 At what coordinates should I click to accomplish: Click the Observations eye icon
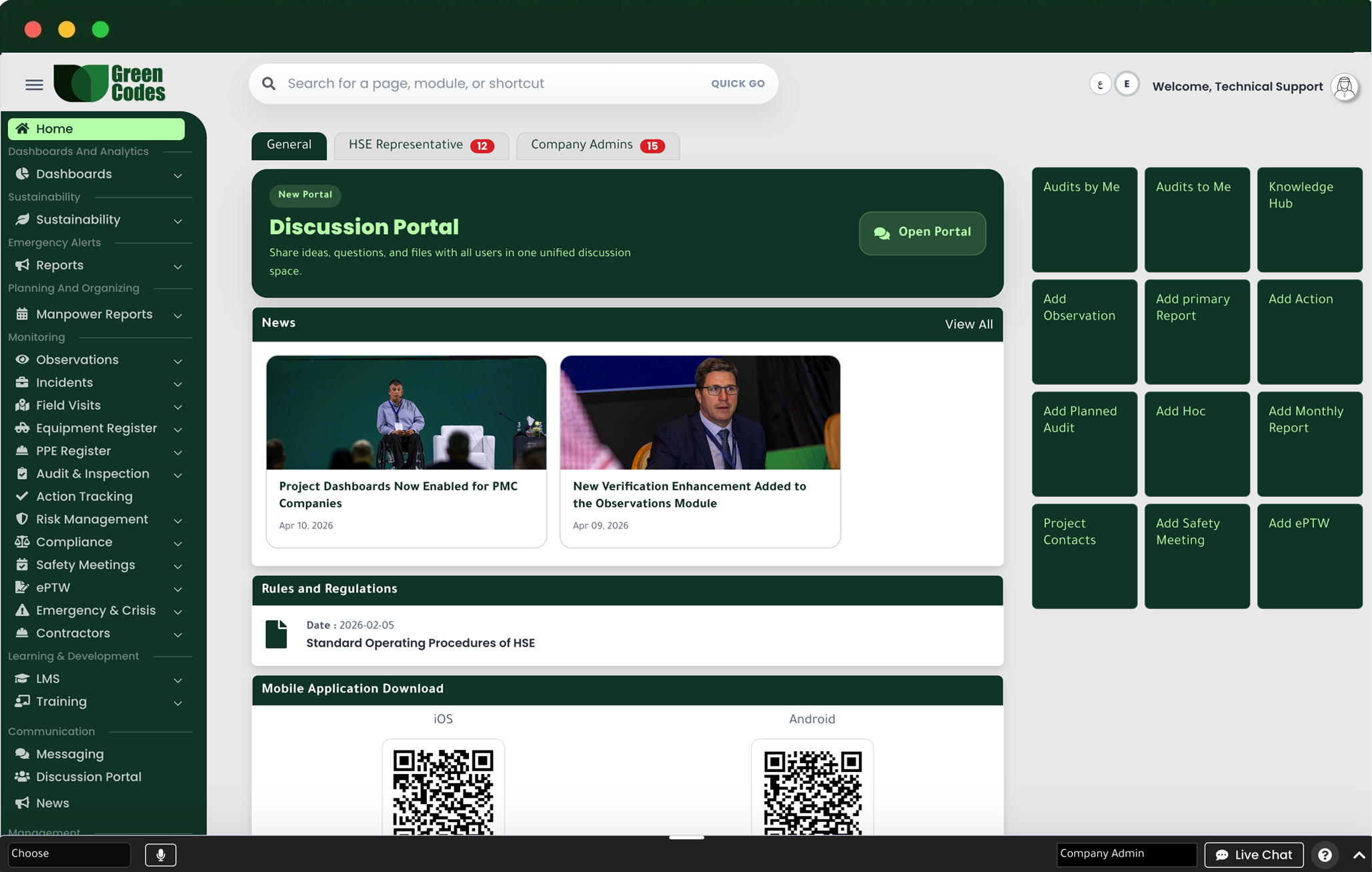pyautogui.click(x=22, y=360)
